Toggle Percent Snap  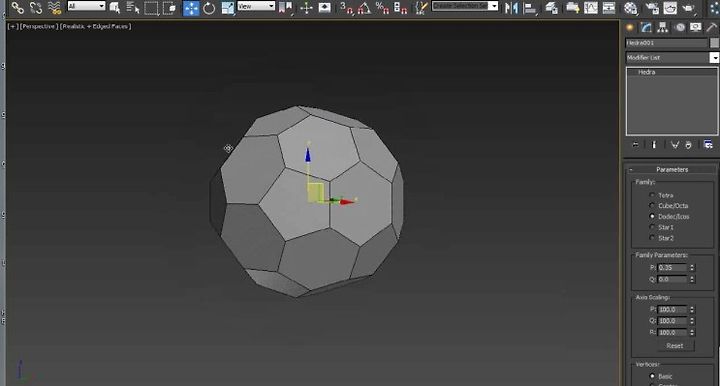point(382,7)
